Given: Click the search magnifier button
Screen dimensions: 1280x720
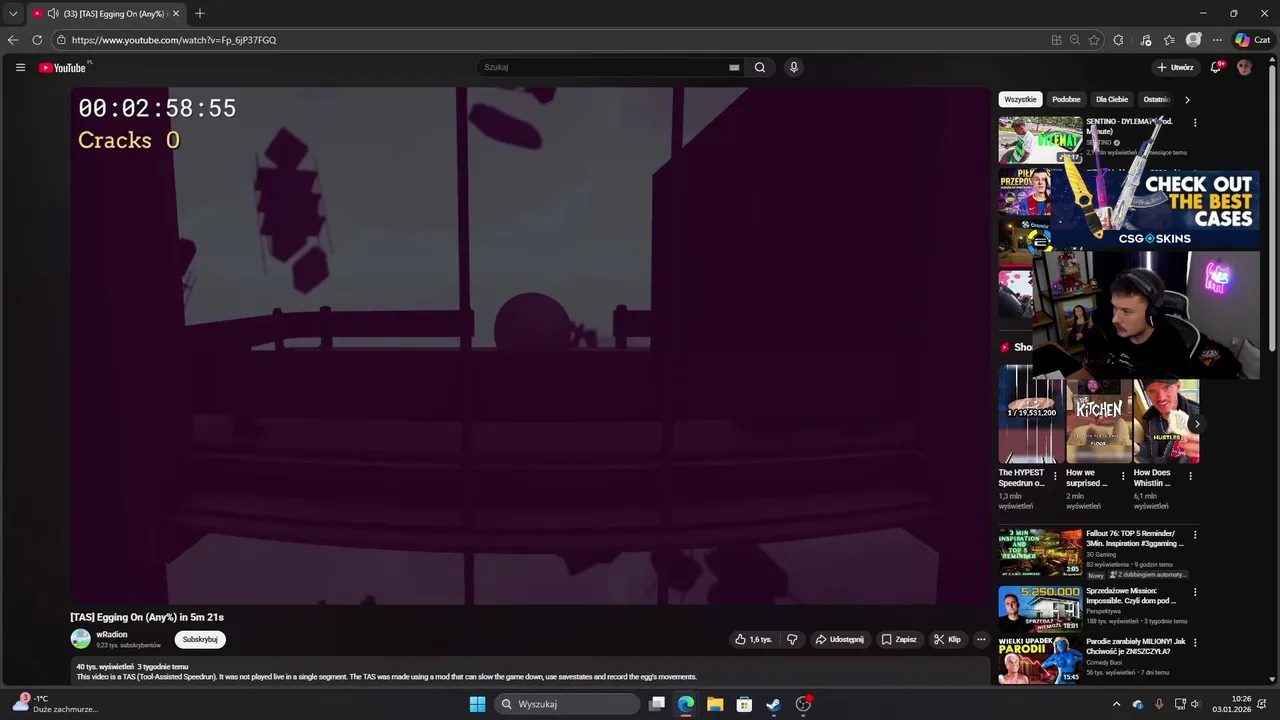Looking at the screenshot, I should (760, 67).
